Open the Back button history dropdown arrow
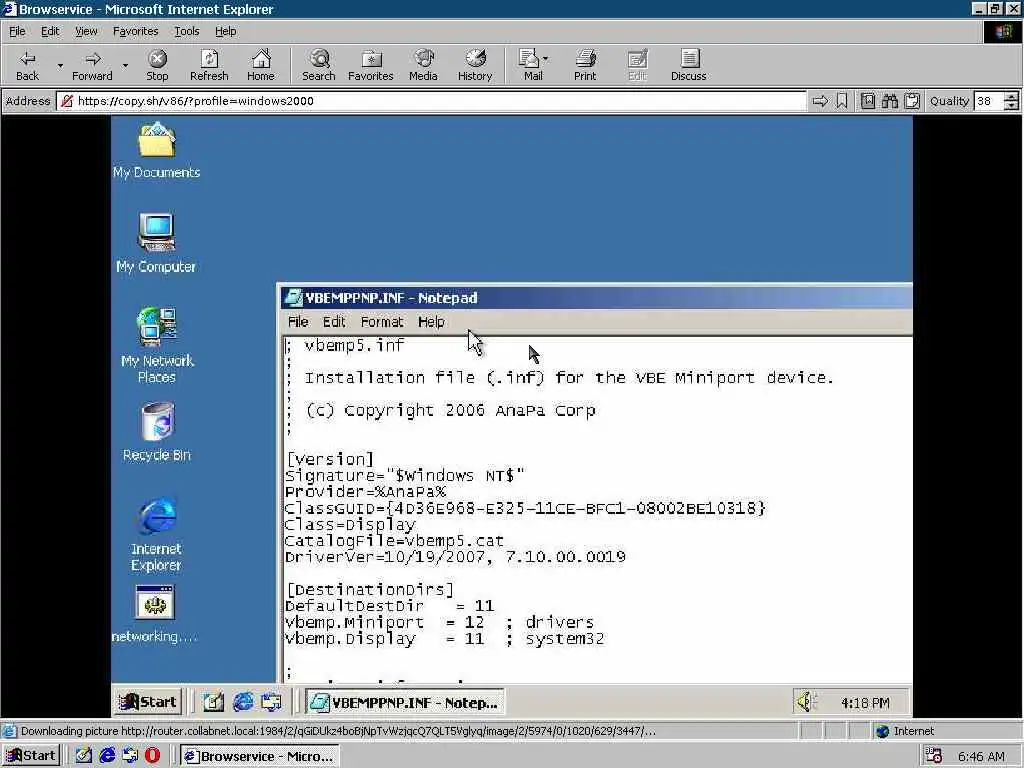1024x768 pixels. click(x=59, y=65)
